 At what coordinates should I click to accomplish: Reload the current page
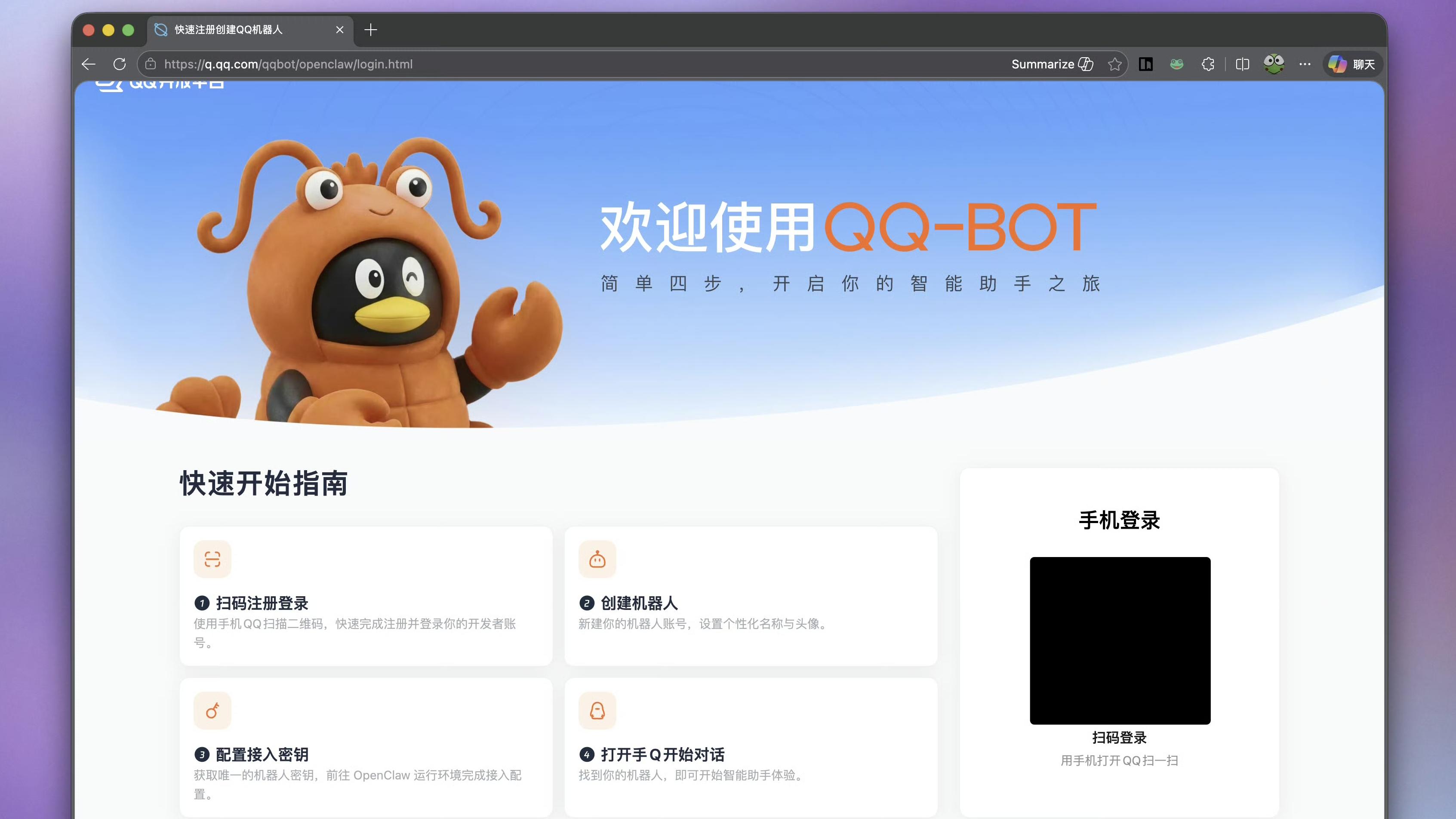pyautogui.click(x=120, y=64)
